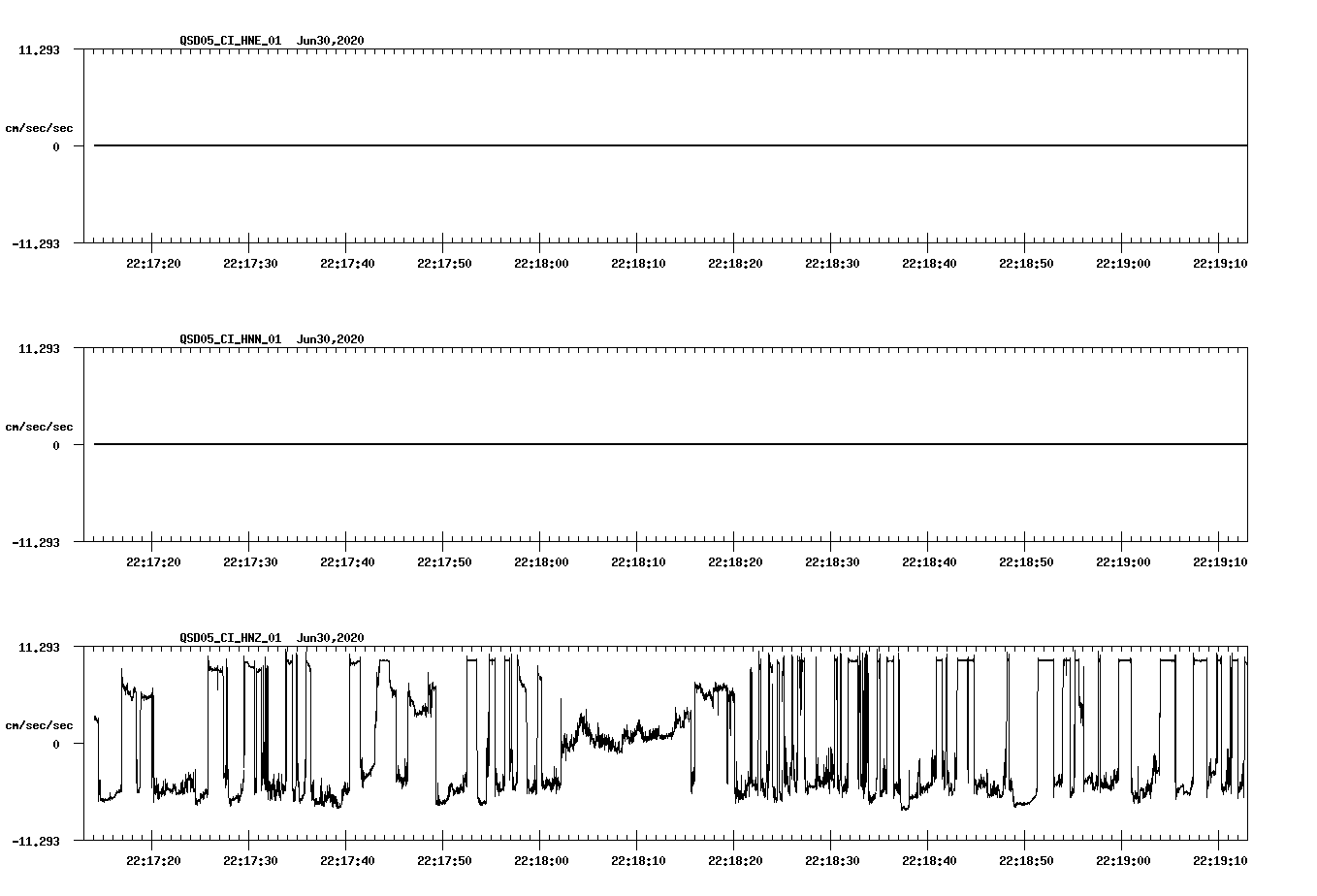Image resolution: width=1317 pixels, height=896 pixels.
Task: Click the 22:17:50 time label under HNE plot
Action: (444, 264)
